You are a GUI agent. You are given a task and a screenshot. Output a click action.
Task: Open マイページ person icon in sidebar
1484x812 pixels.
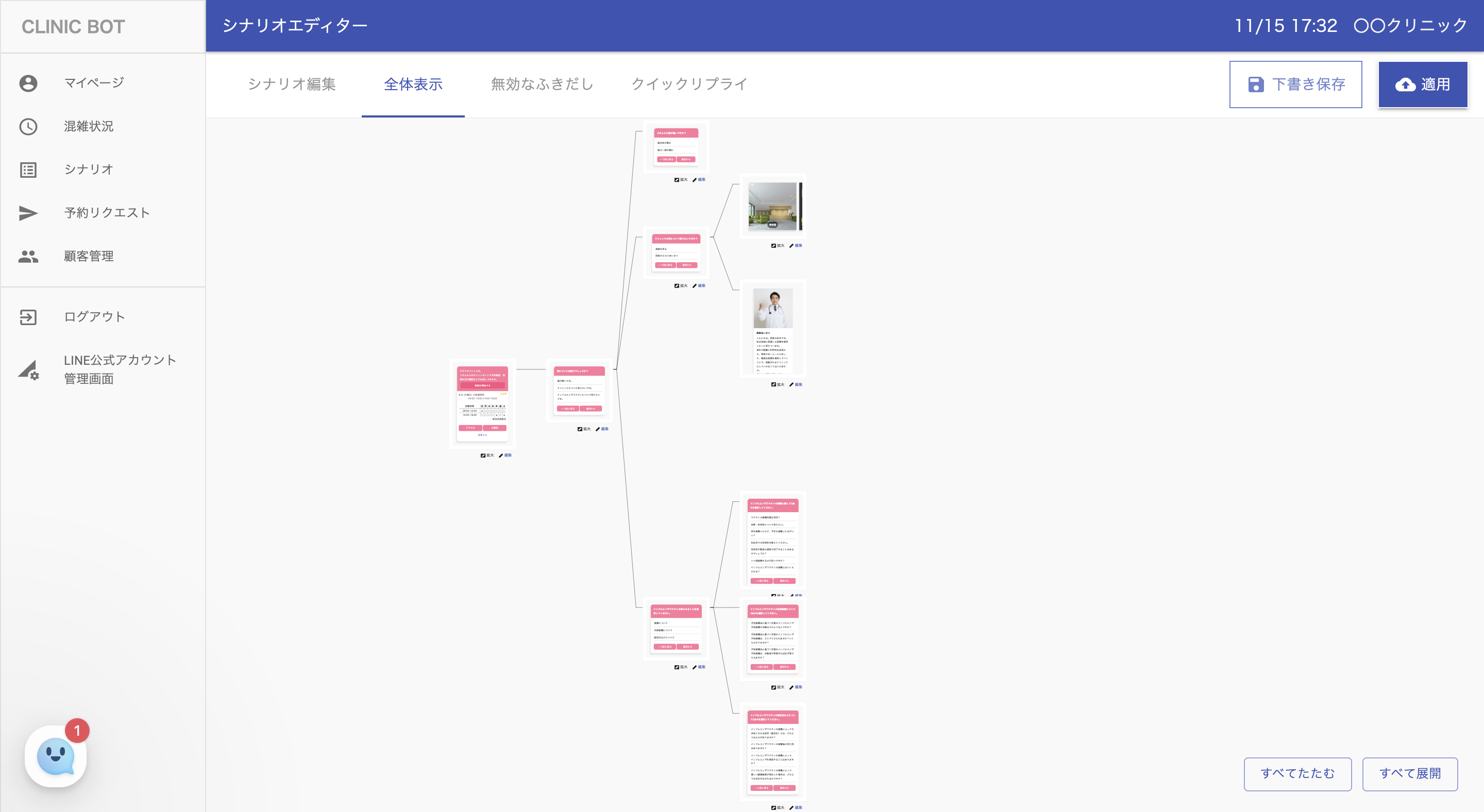click(28, 83)
